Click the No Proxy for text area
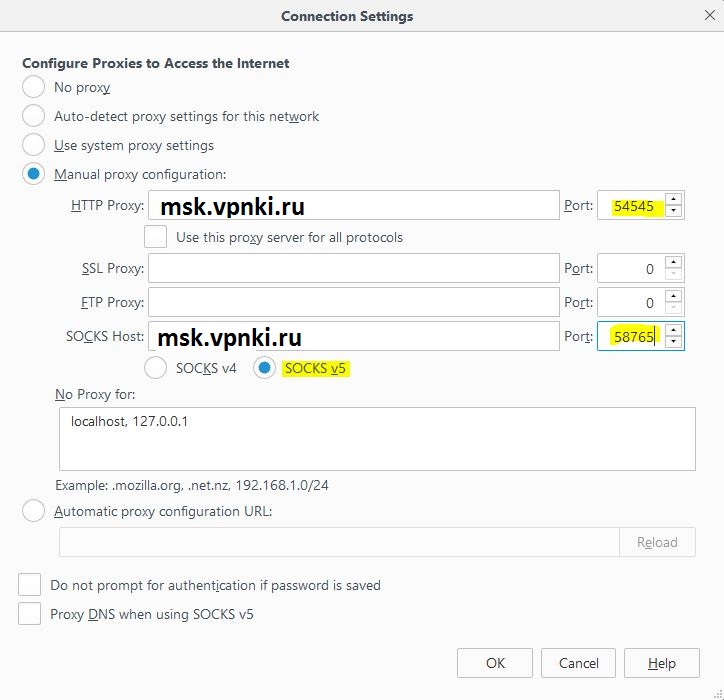 (x=377, y=439)
